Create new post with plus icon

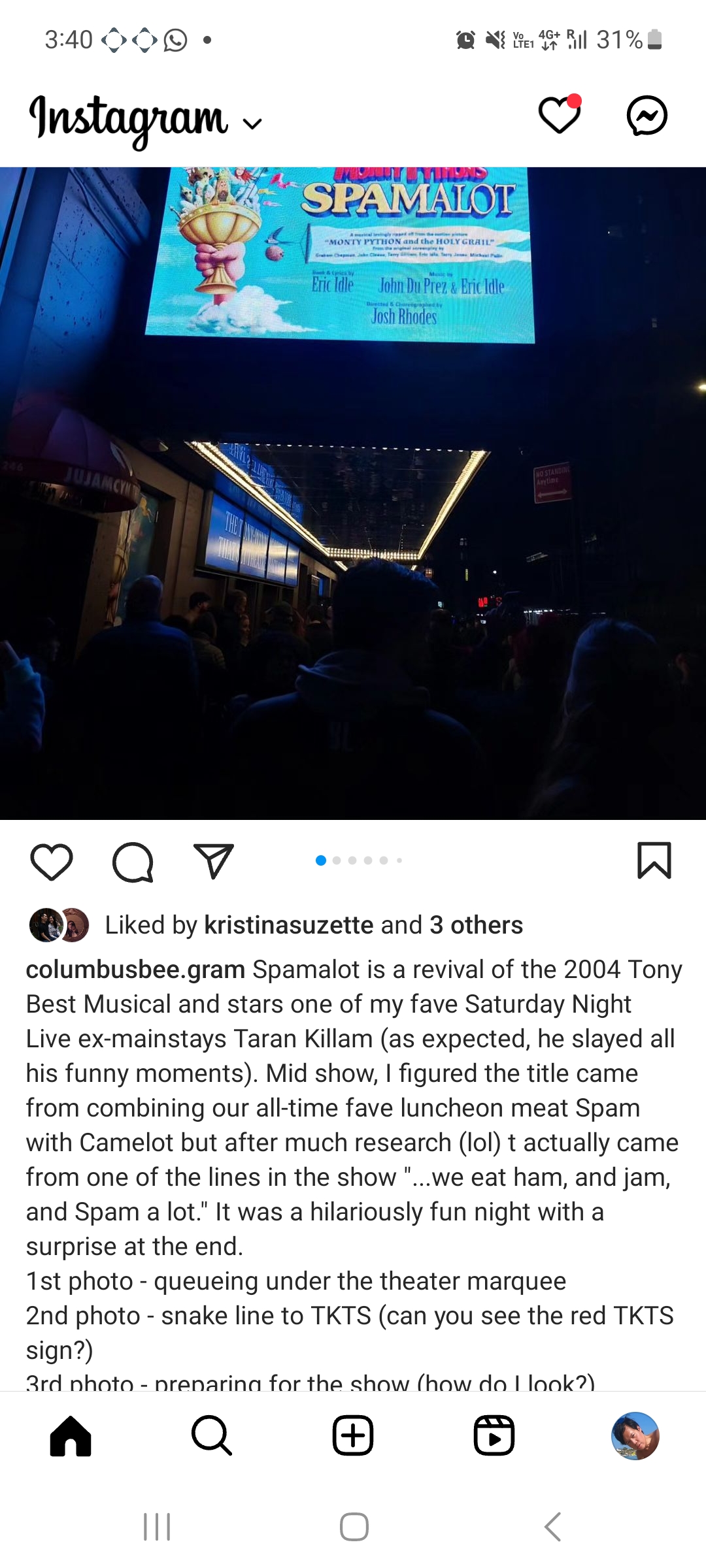353,1435
